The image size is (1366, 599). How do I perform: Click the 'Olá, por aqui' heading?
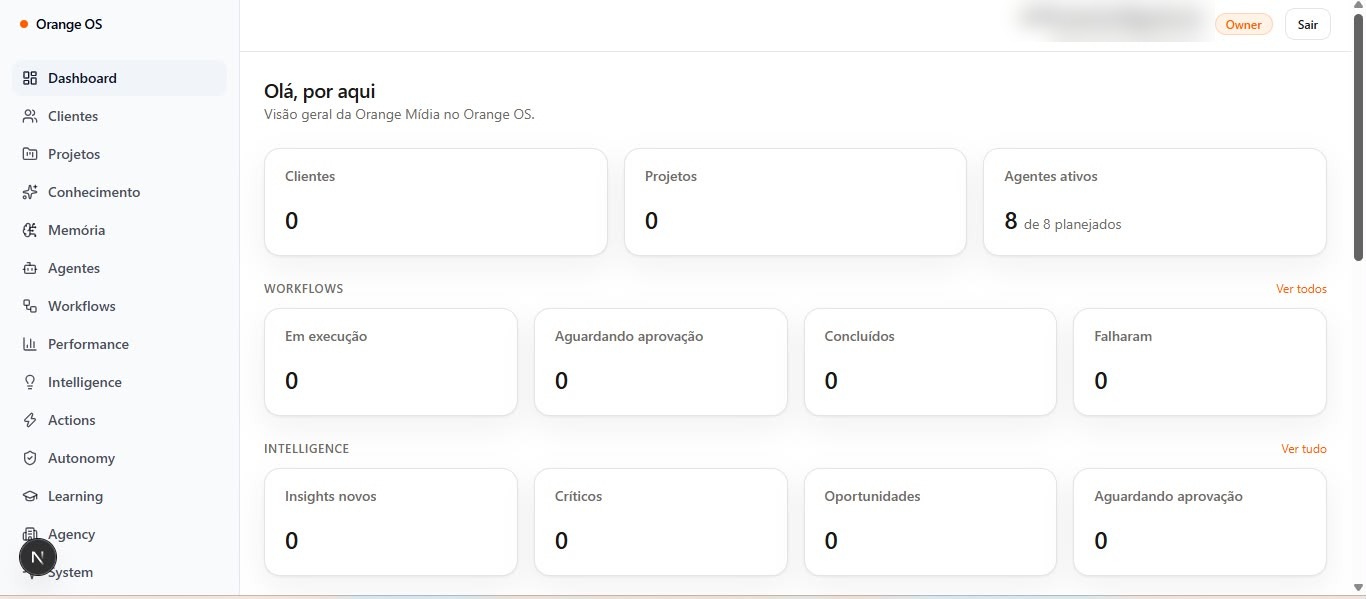click(x=320, y=92)
